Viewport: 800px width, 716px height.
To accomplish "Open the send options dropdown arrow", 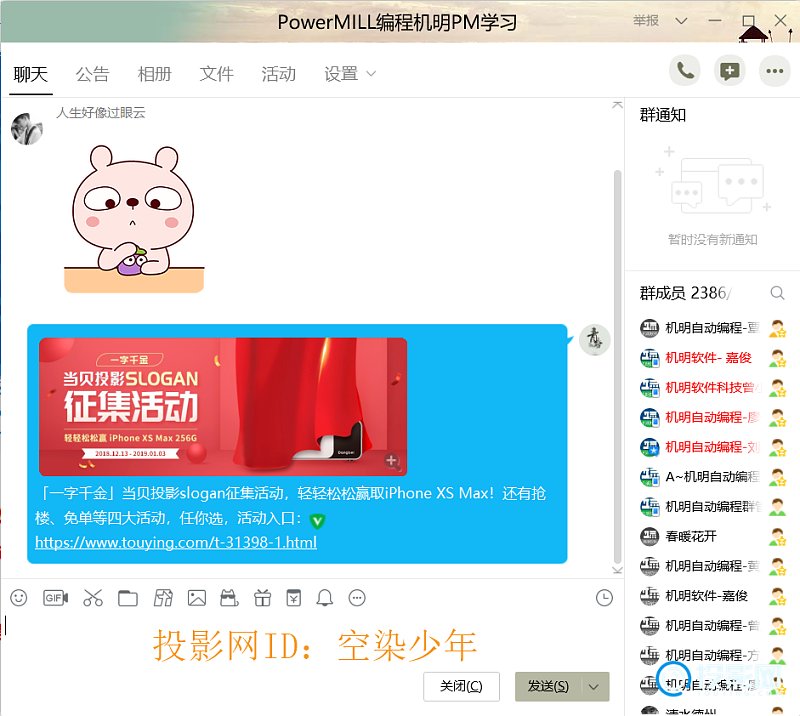I will [593, 686].
